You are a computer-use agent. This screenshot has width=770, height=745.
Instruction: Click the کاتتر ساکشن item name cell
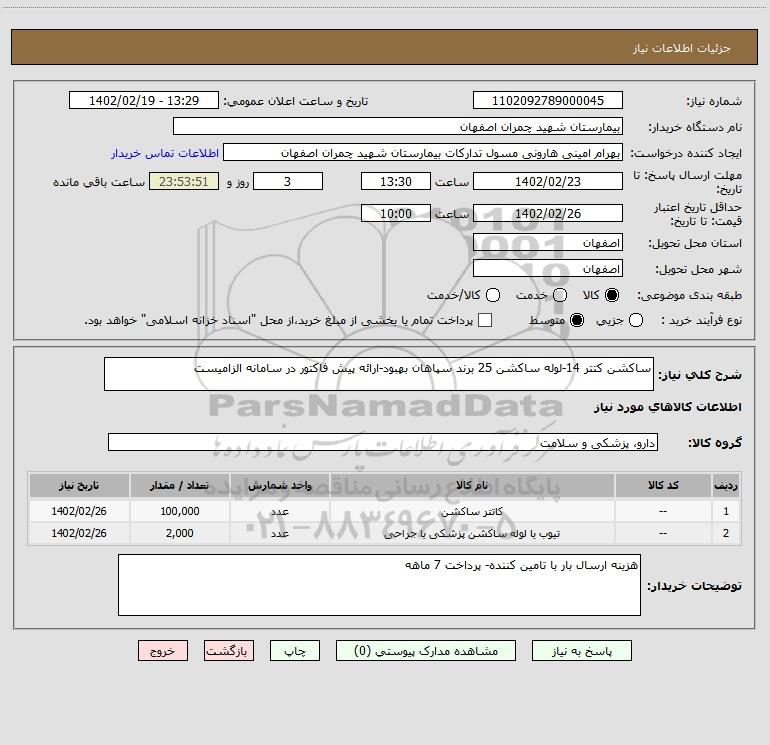[x=472, y=511]
